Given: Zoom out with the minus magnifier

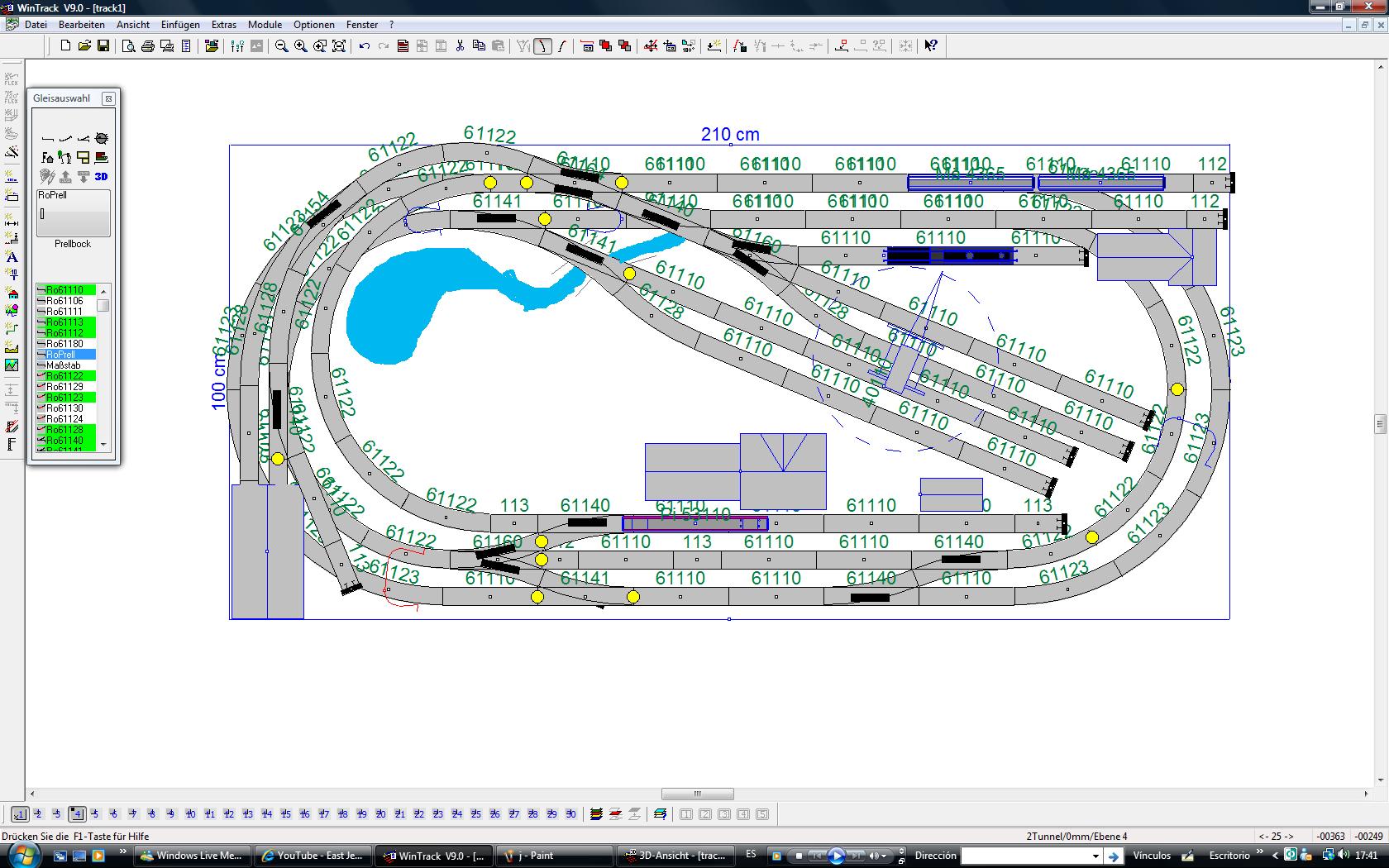Looking at the screenshot, I should pyautogui.click(x=282, y=46).
